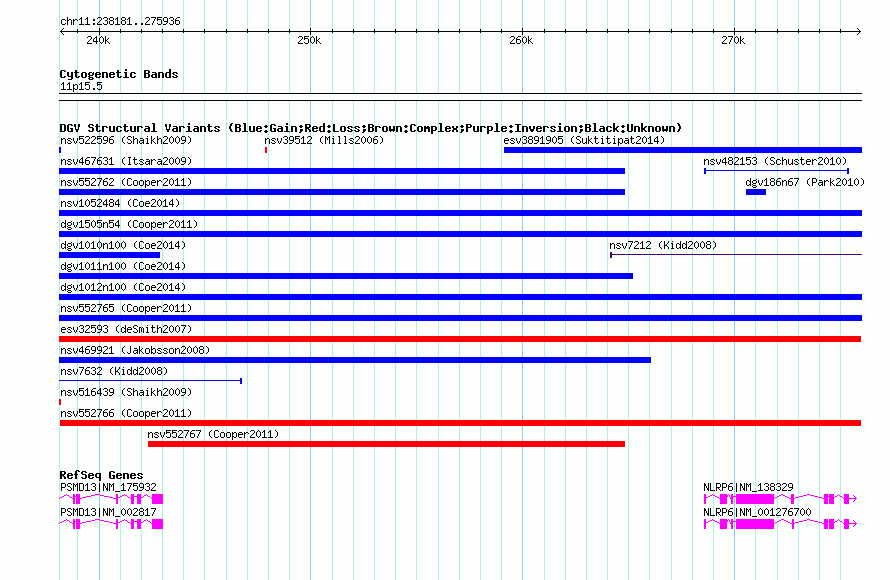The height and width of the screenshot is (580, 890).
Task: Click the nsv469921 (Jakobsson2008) label
Action: pos(135,350)
